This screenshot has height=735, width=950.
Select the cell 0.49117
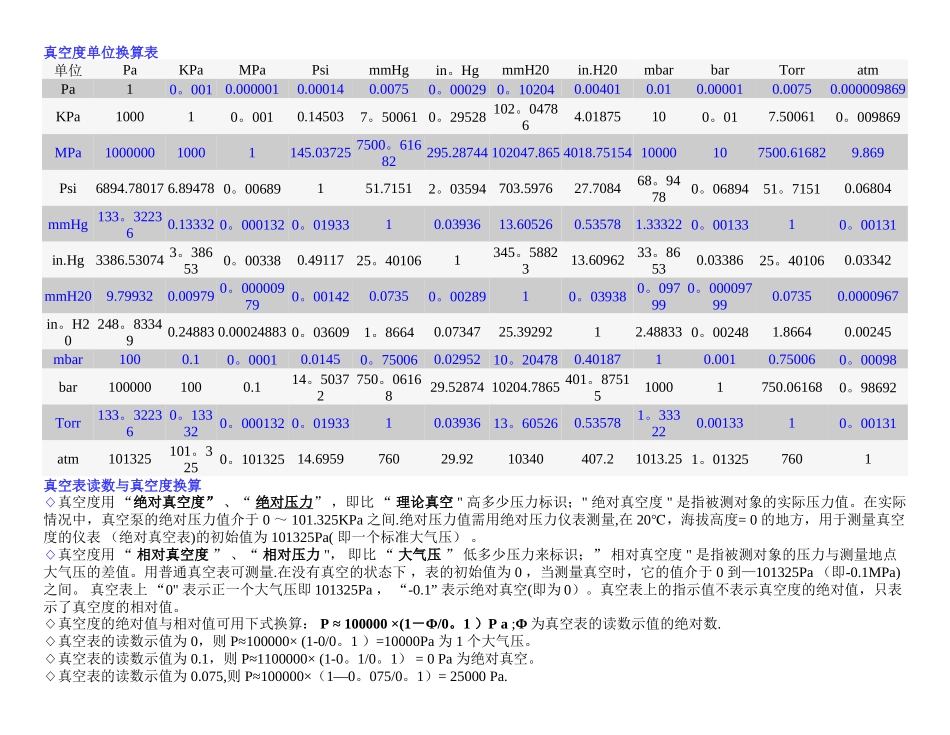coord(320,260)
